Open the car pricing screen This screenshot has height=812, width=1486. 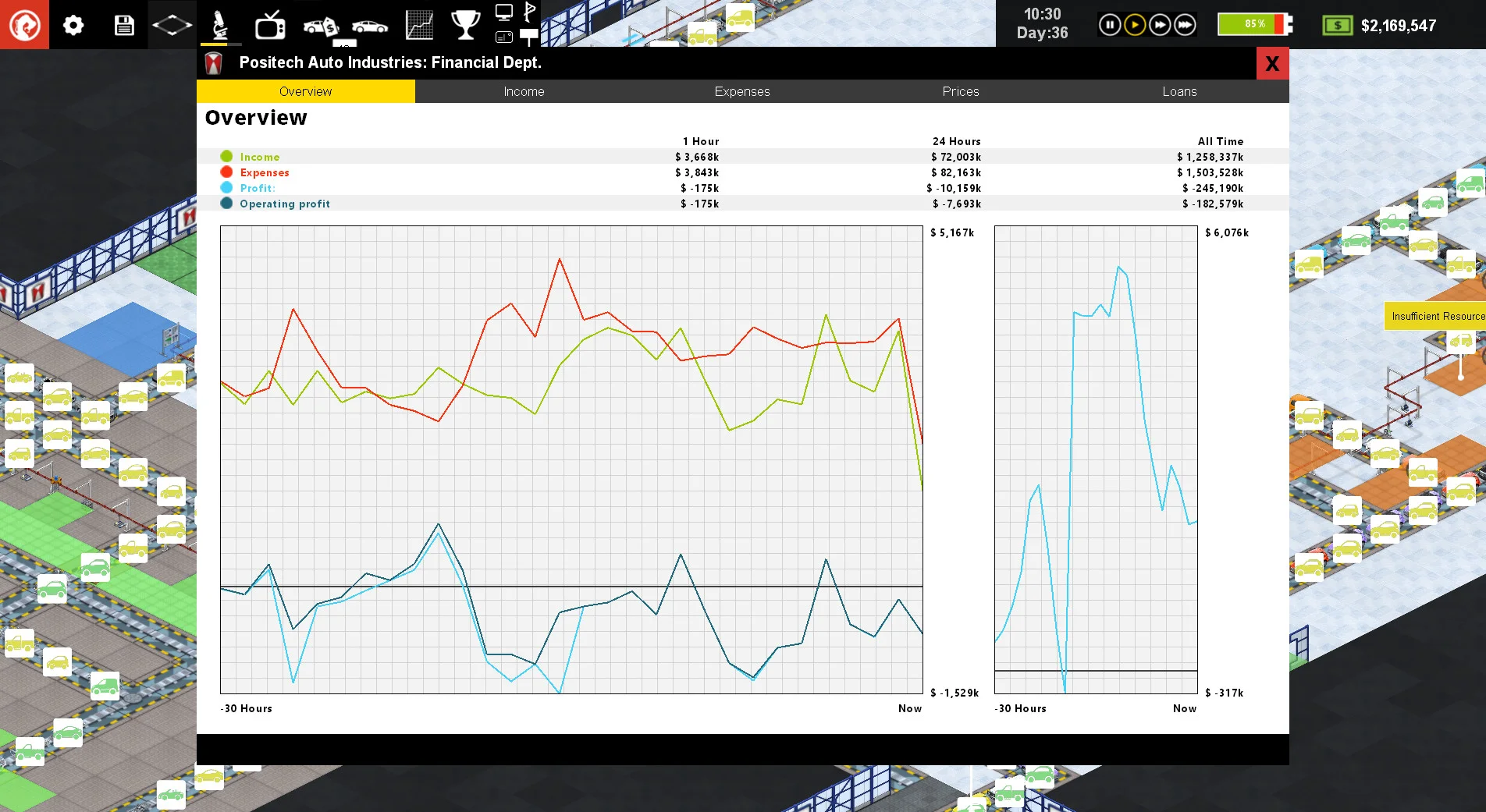(x=320, y=24)
